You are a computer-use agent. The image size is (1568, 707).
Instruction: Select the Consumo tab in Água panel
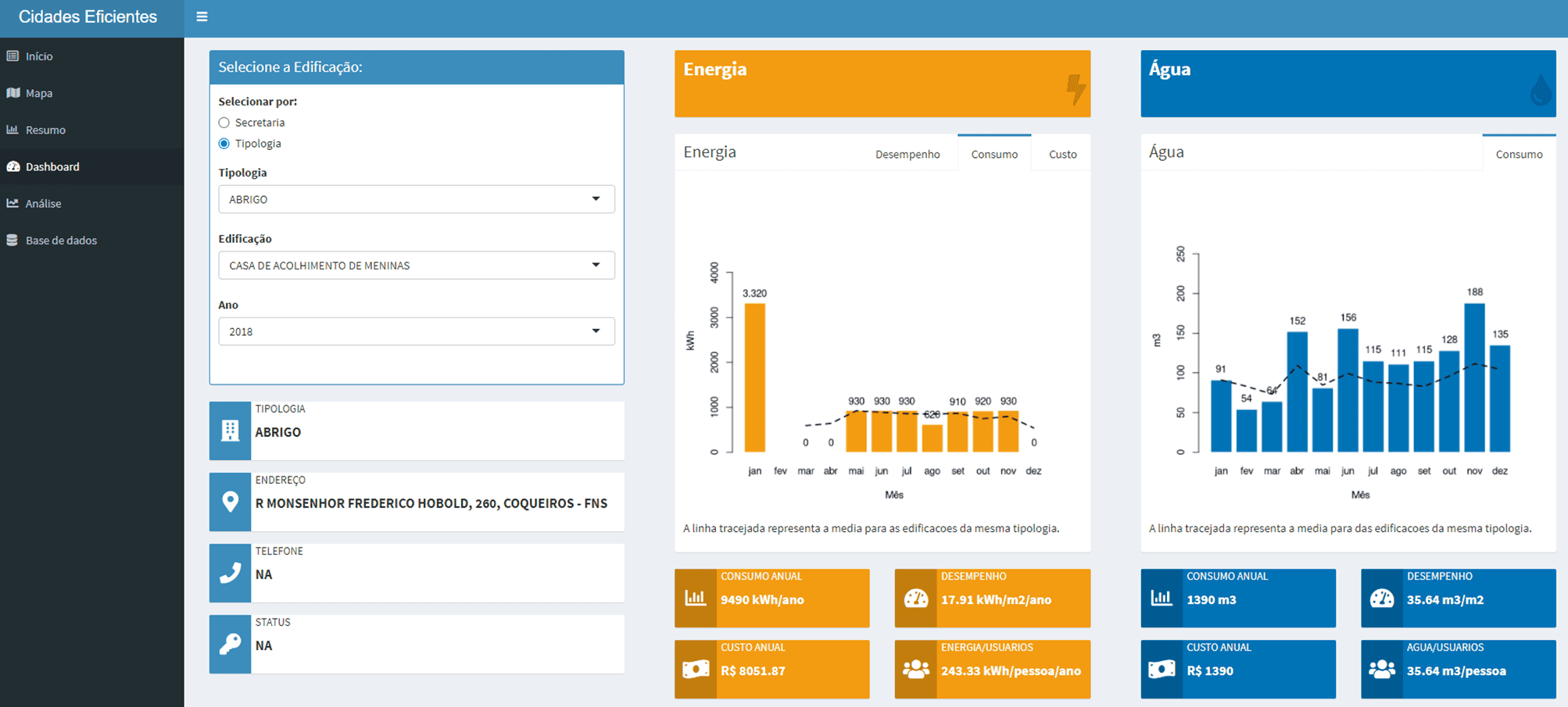pyautogui.click(x=1519, y=153)
